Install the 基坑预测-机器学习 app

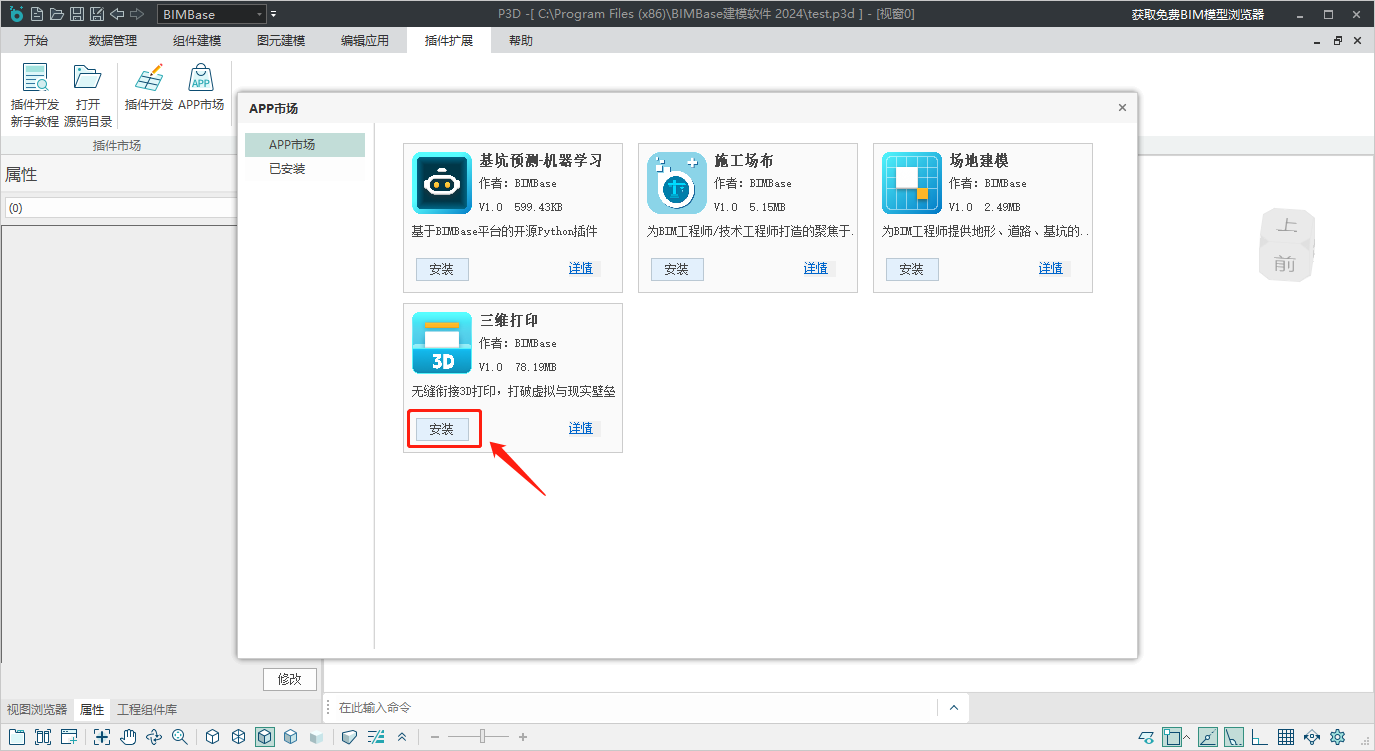click(442, 269)
